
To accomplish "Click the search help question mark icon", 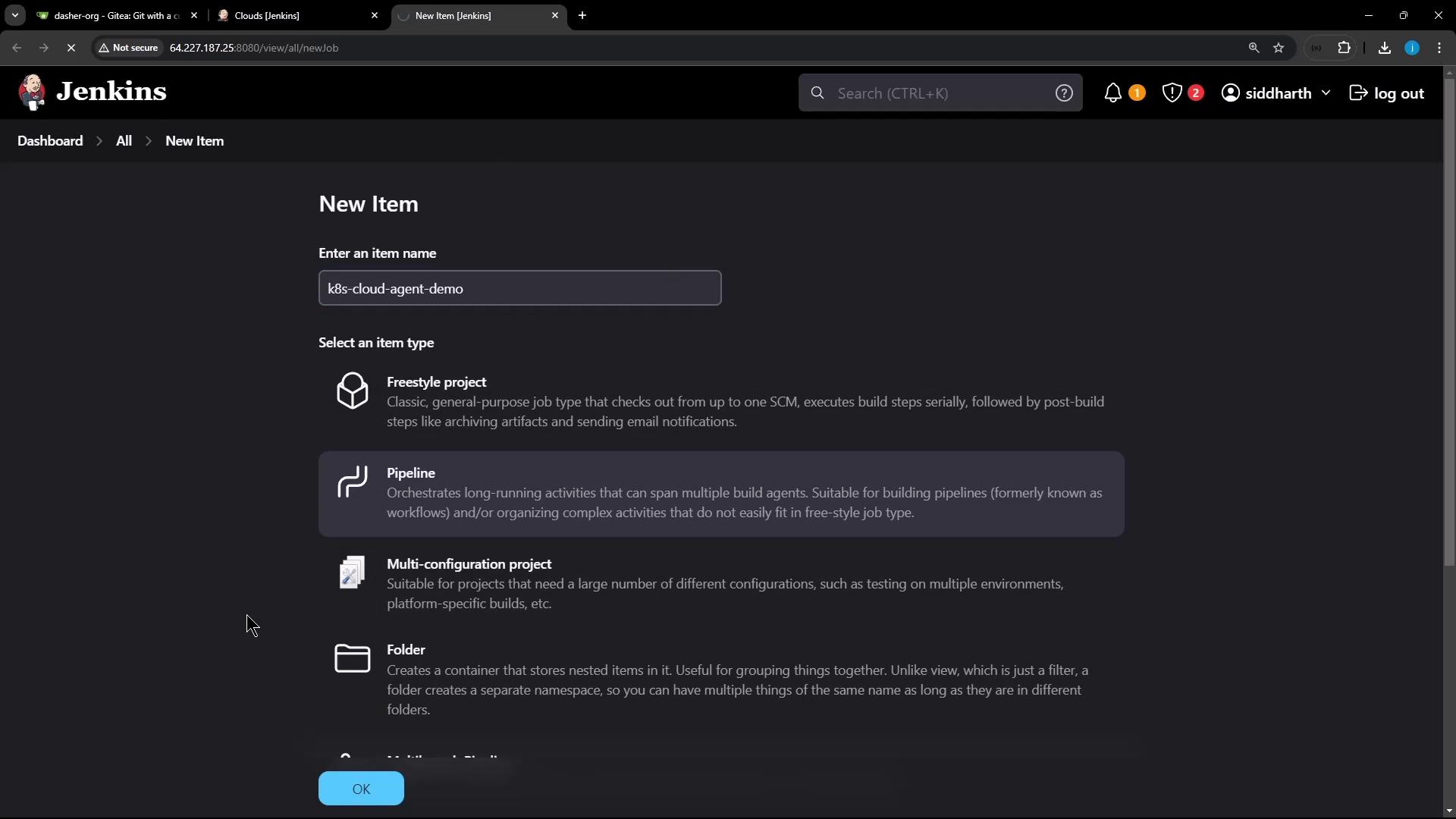I will point(1064,93).
